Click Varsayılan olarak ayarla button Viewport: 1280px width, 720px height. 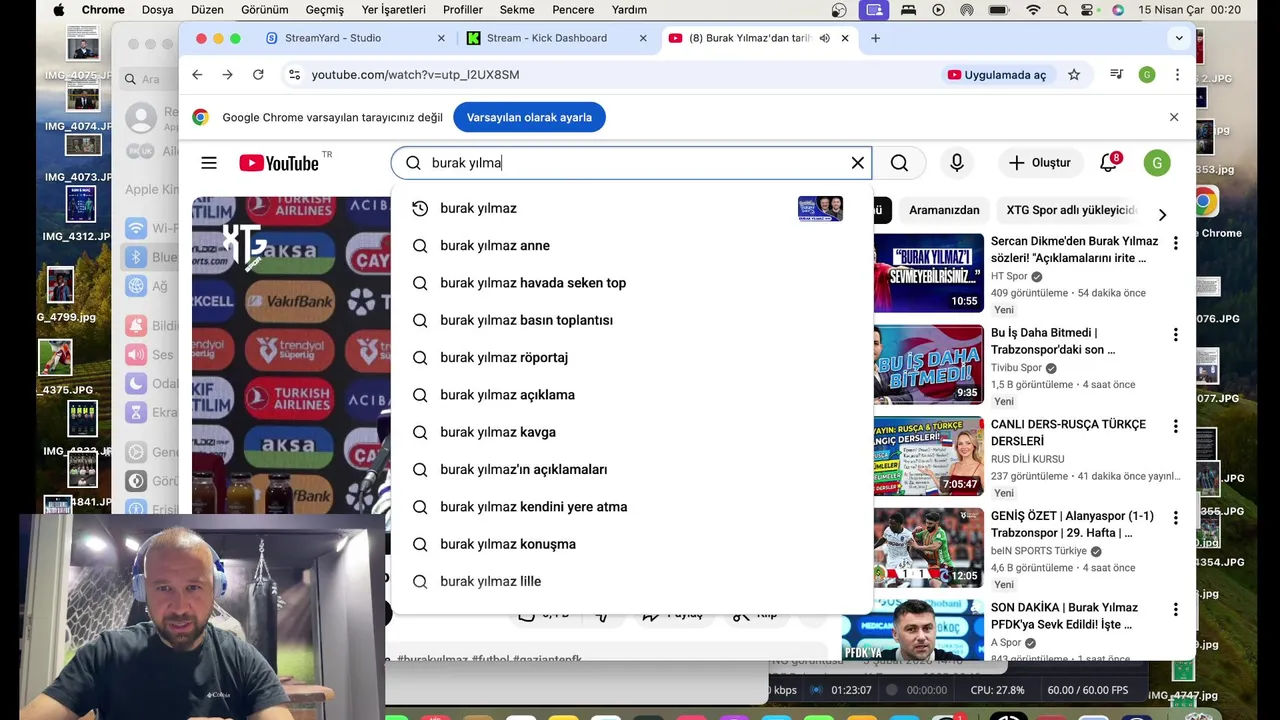(529, 117)
